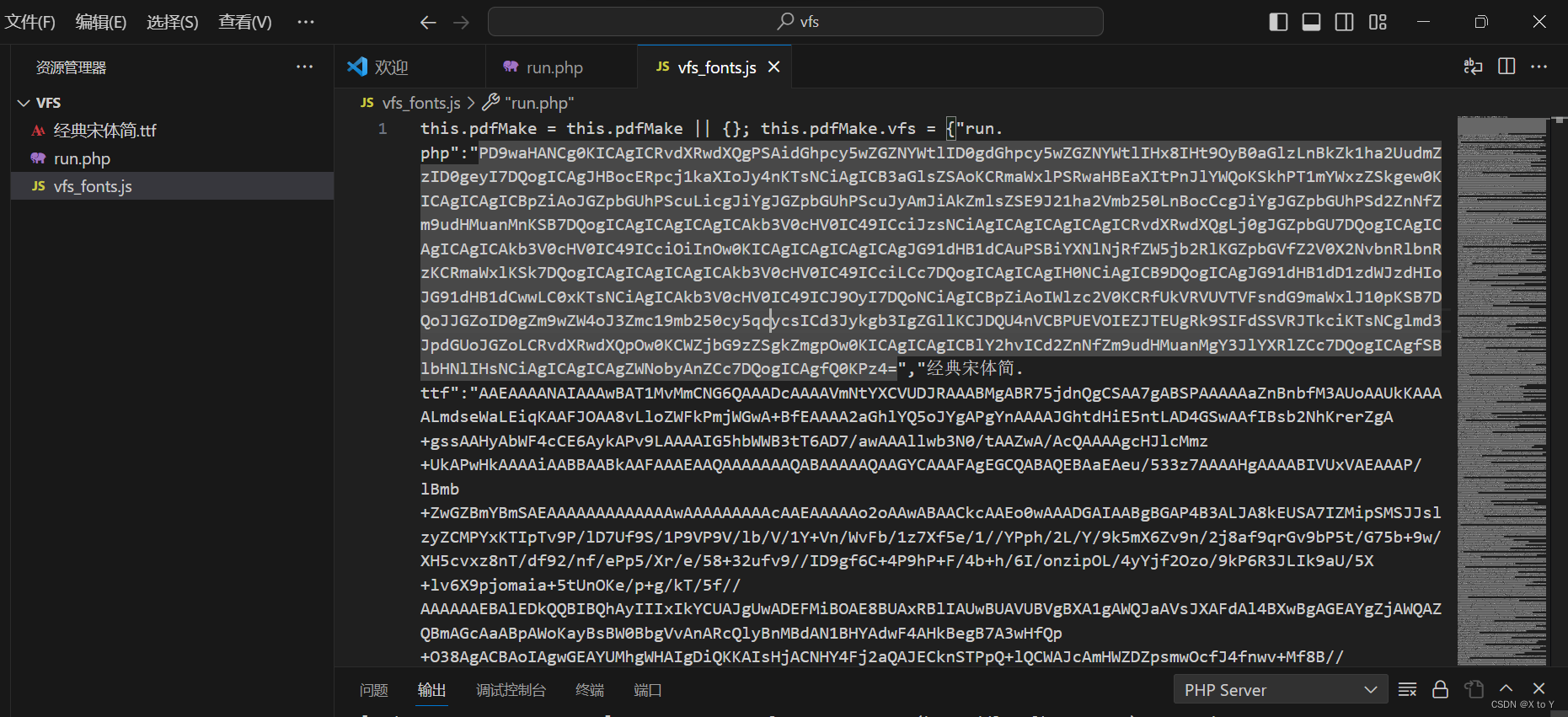Open explorer panel more actions ellipsis
The width and height of the screenshot is (1568, 717).
(304, 67)
